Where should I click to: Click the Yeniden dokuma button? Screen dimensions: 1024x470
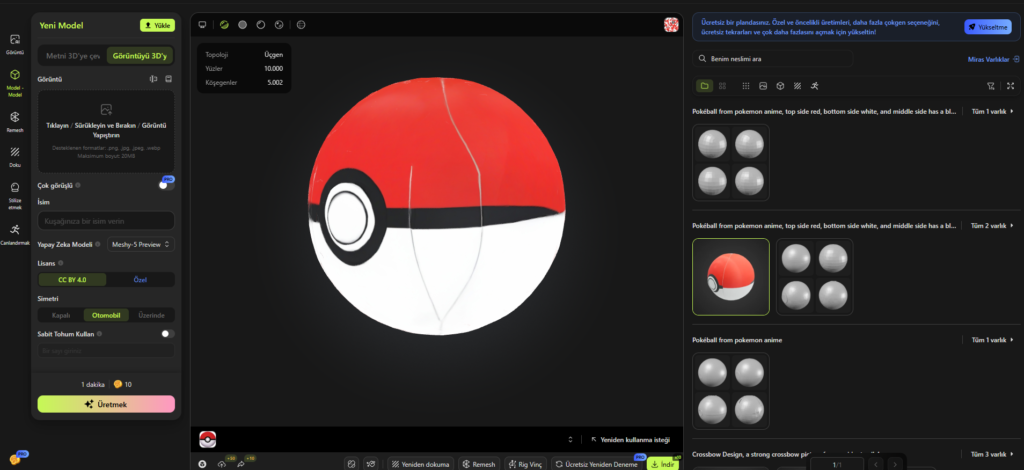(420, 464)
